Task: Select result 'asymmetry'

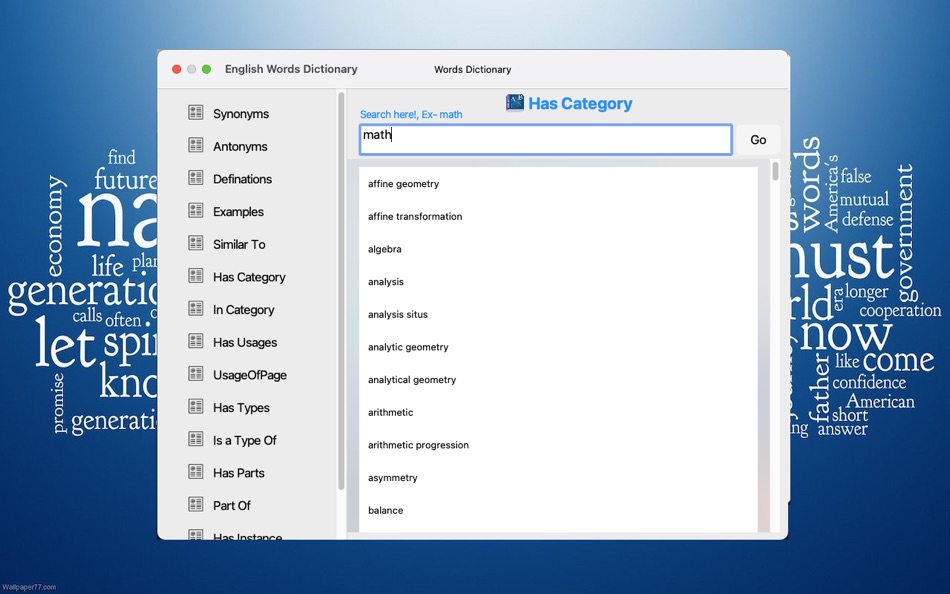Action: pyautogui.click(x=392, y=478)
